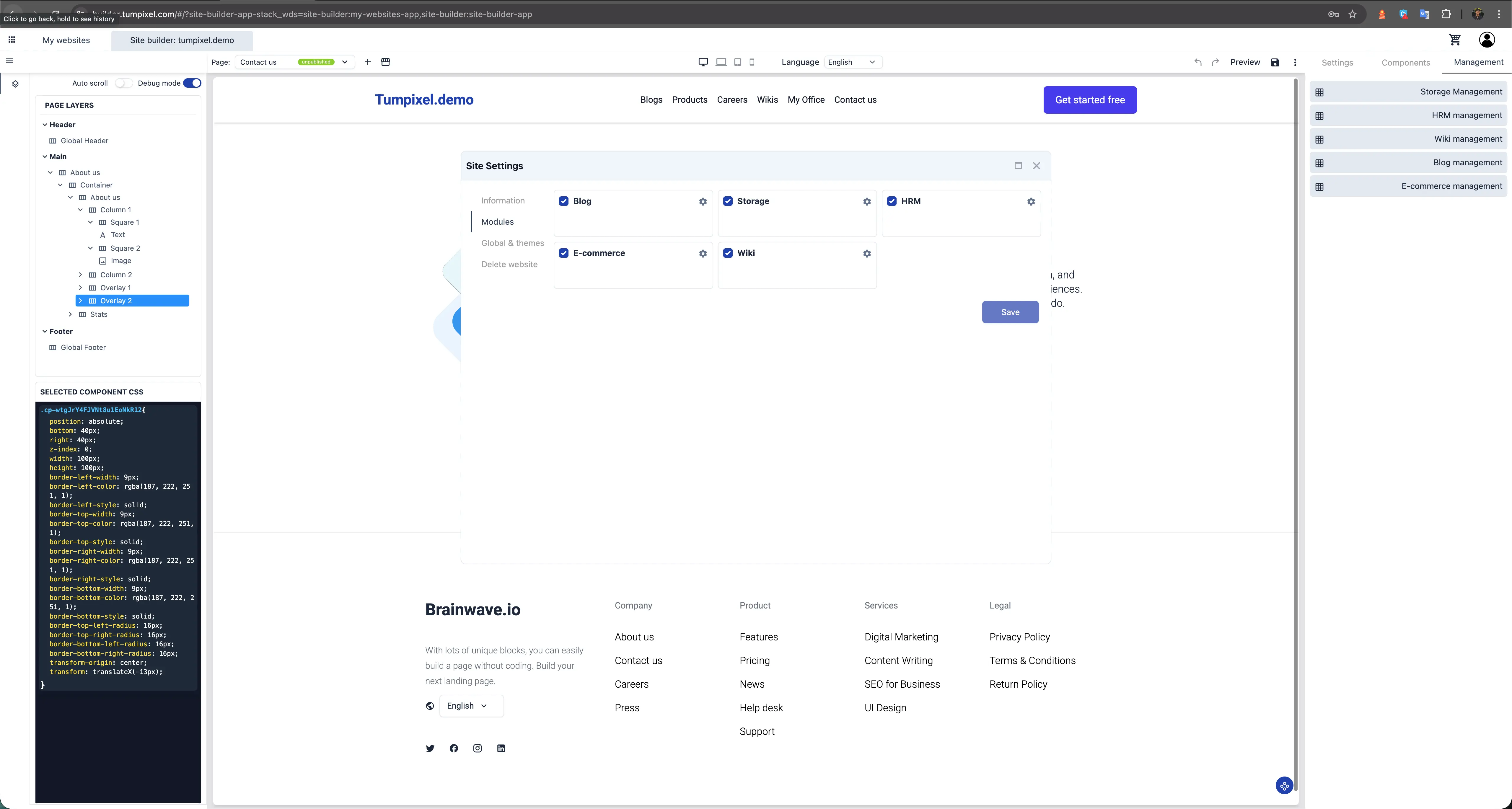
Task: Switch to the Components tab
Action: (x=1406, y=62)
